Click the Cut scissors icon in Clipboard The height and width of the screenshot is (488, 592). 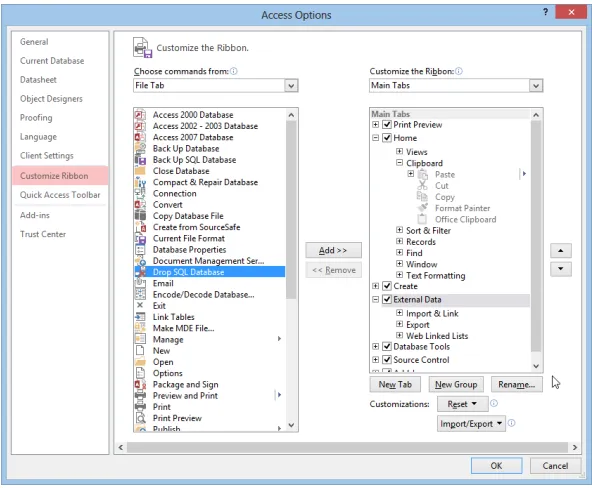(x=422, y=186)
